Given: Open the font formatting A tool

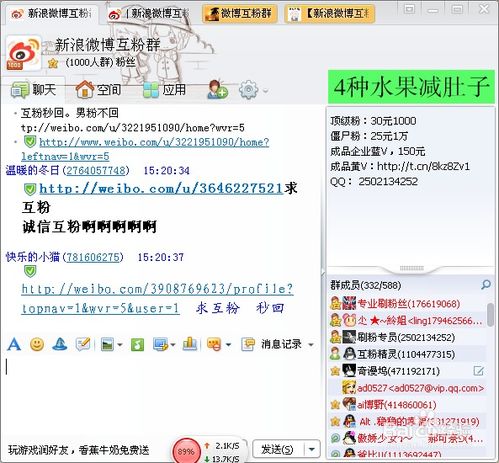Looking at the screenshot, I should 14,344.
